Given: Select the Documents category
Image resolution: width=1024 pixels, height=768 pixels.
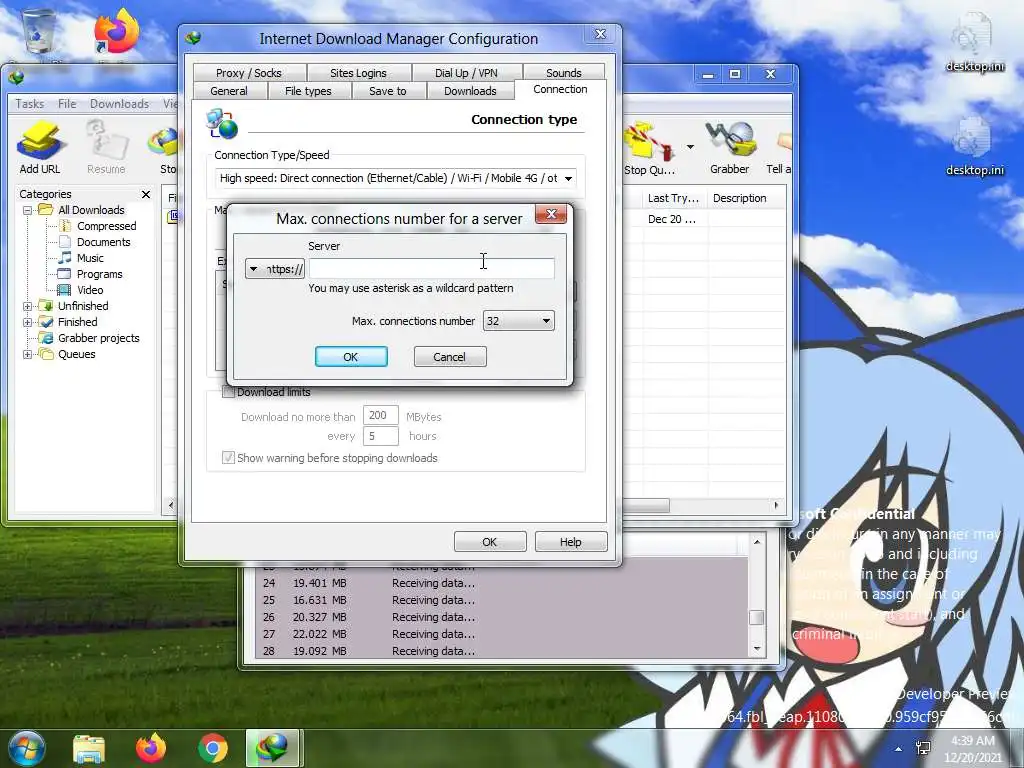Looking at the screenshot, I should point(103,242).
